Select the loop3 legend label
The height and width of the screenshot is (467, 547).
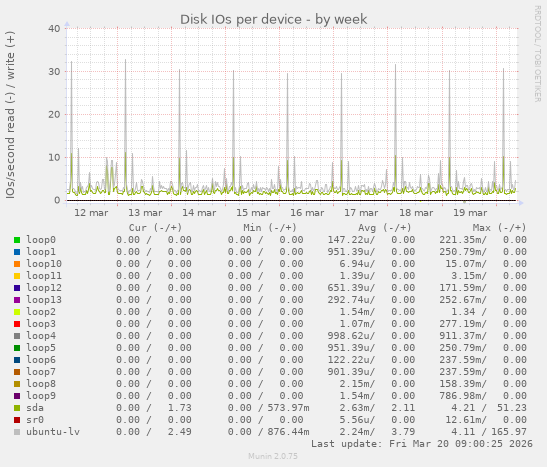[x=41, y=324]
